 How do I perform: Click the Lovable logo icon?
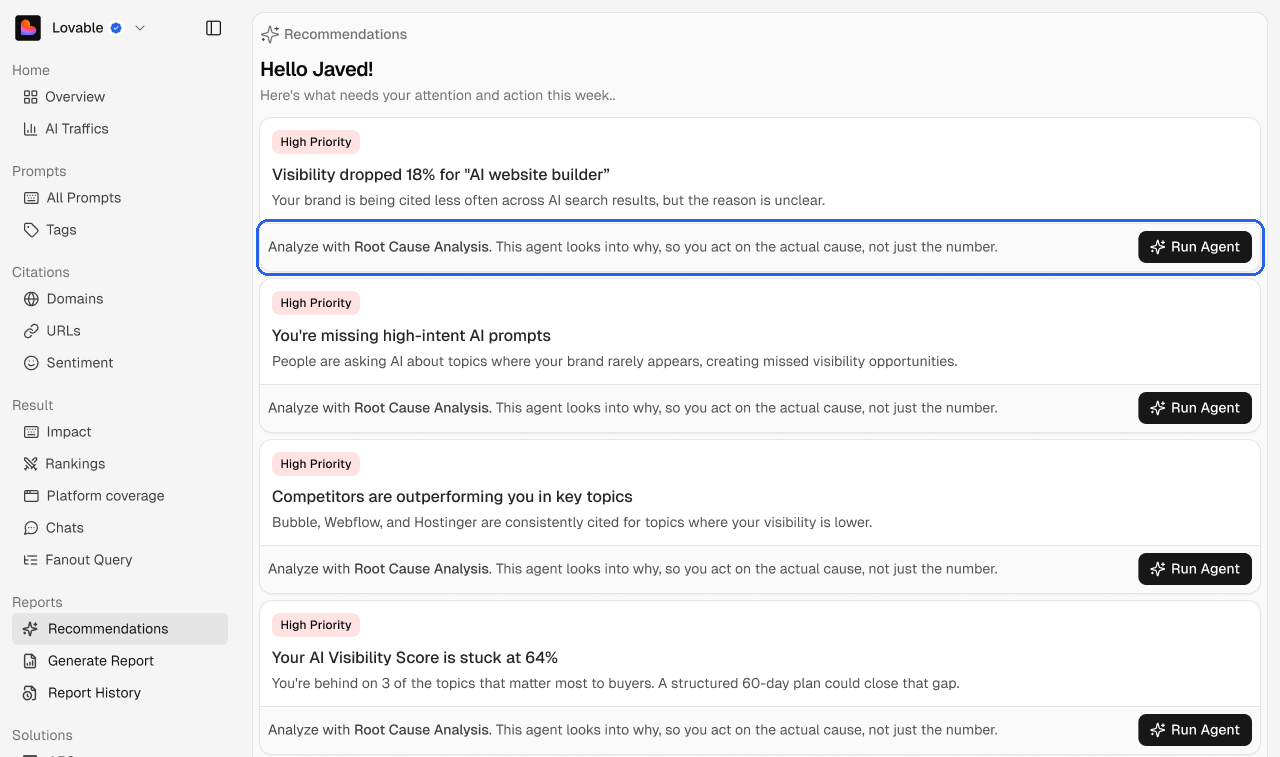[28, 28]
